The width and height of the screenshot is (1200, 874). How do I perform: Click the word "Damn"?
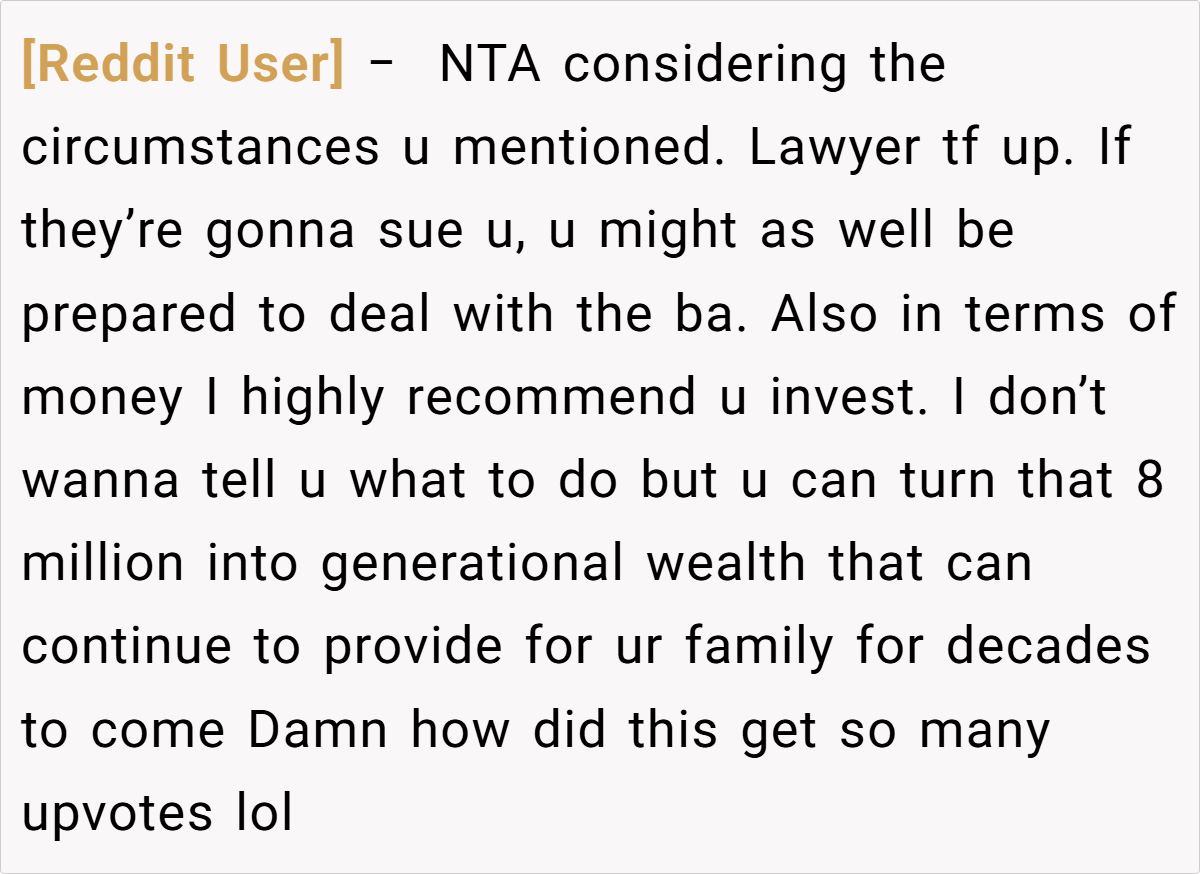(318, 731)
